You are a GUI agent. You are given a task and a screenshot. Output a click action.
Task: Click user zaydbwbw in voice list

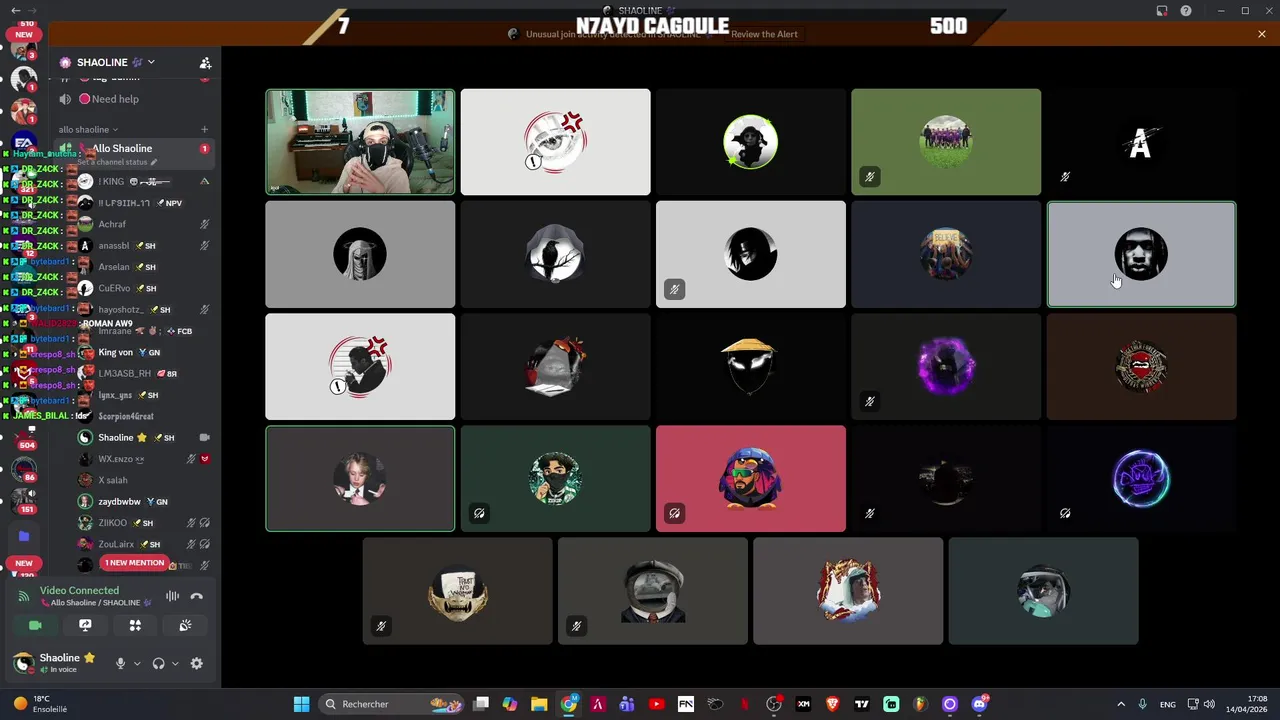click(x=143, y=501)
